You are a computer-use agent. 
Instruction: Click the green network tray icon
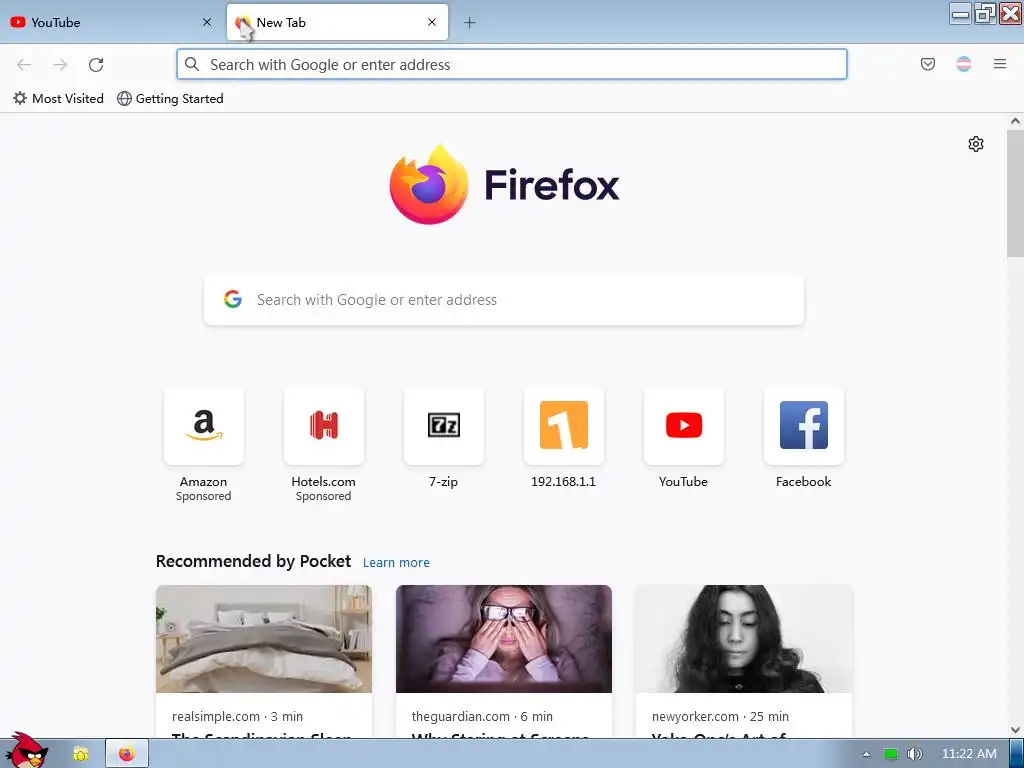tap(890, 754)
